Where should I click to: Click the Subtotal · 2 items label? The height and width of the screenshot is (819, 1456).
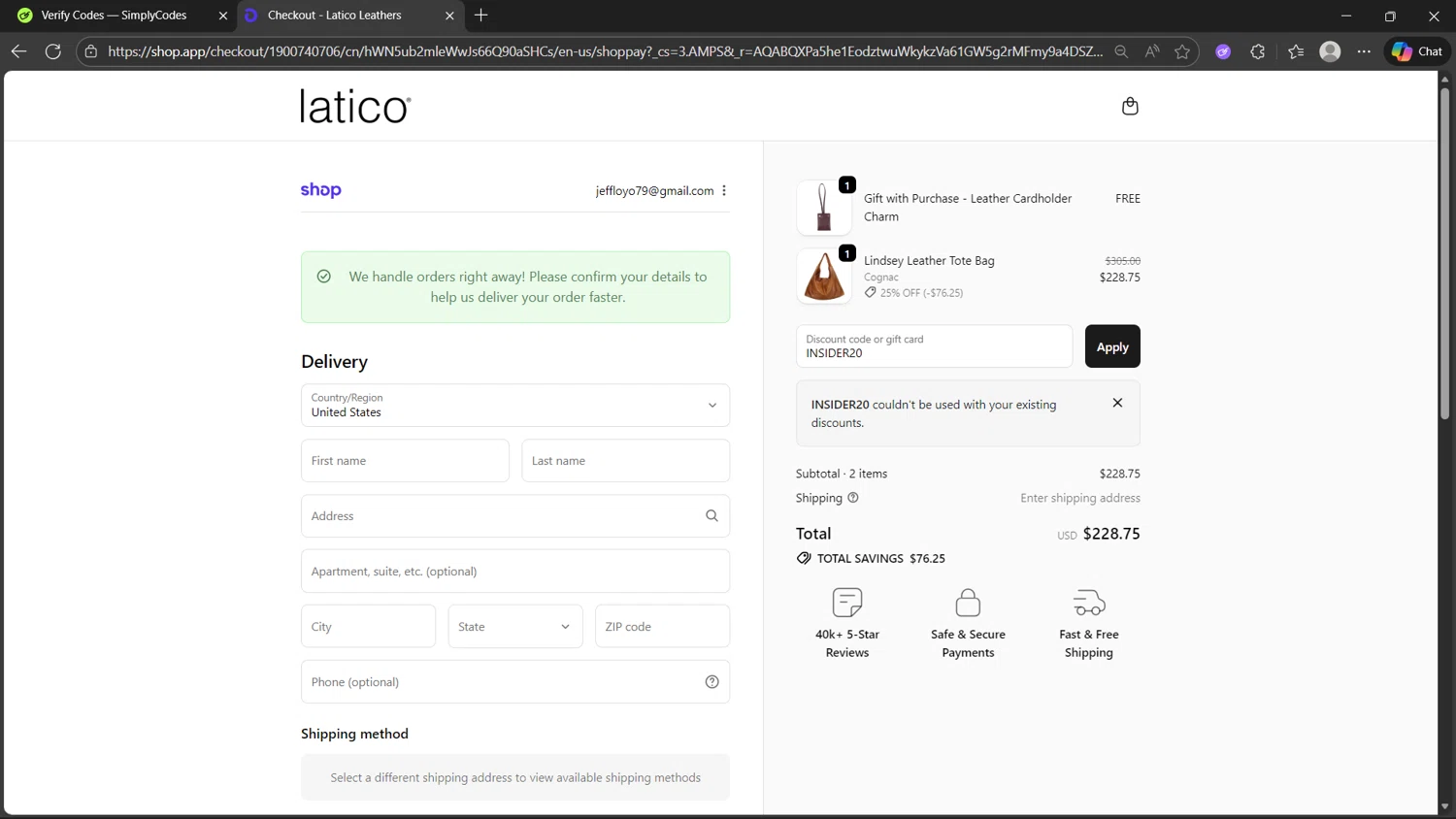coord(842,474)
